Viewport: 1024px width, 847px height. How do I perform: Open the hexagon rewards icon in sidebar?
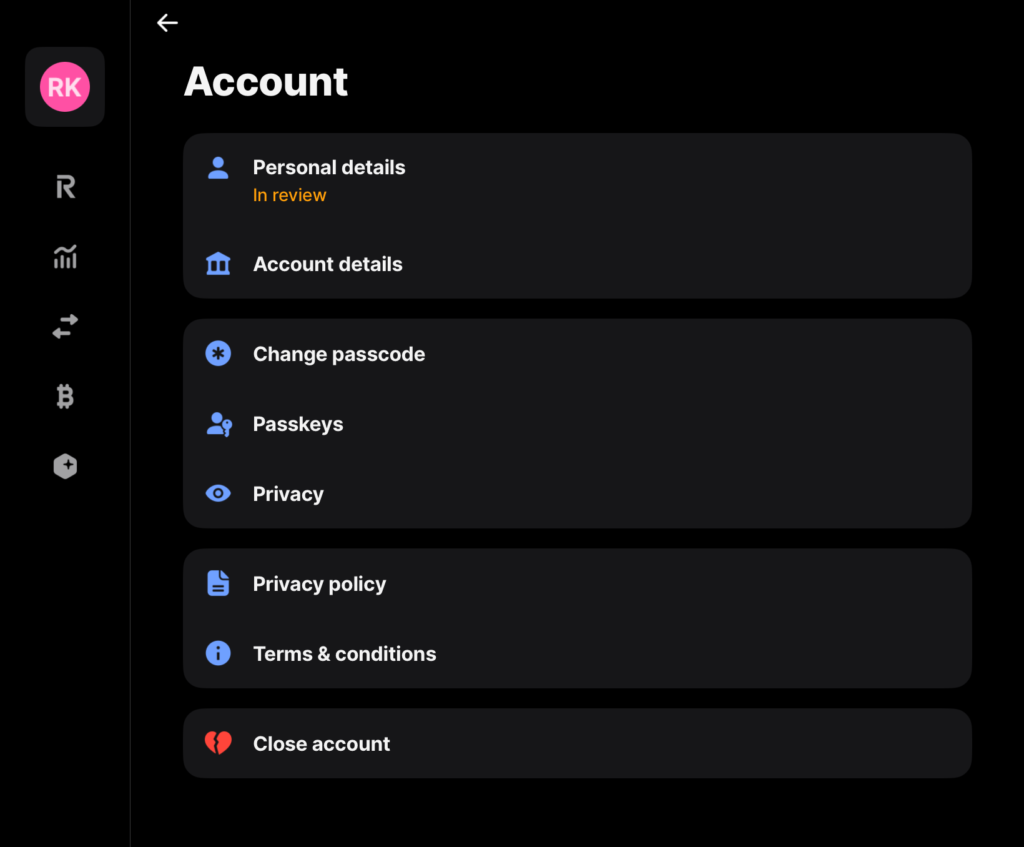pyautogui.click(x=64, y=466)
